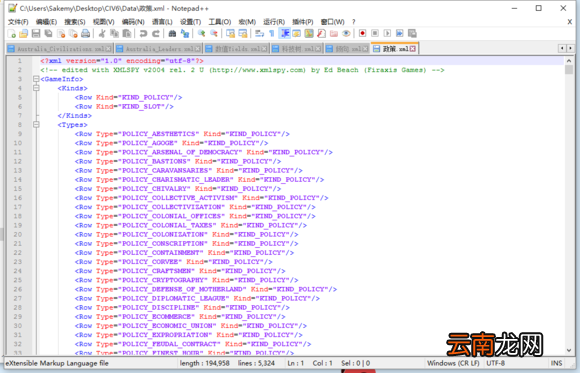Open the 编辑(E) menu
Viewport: 580px width, 373px height.
point(46,22)
